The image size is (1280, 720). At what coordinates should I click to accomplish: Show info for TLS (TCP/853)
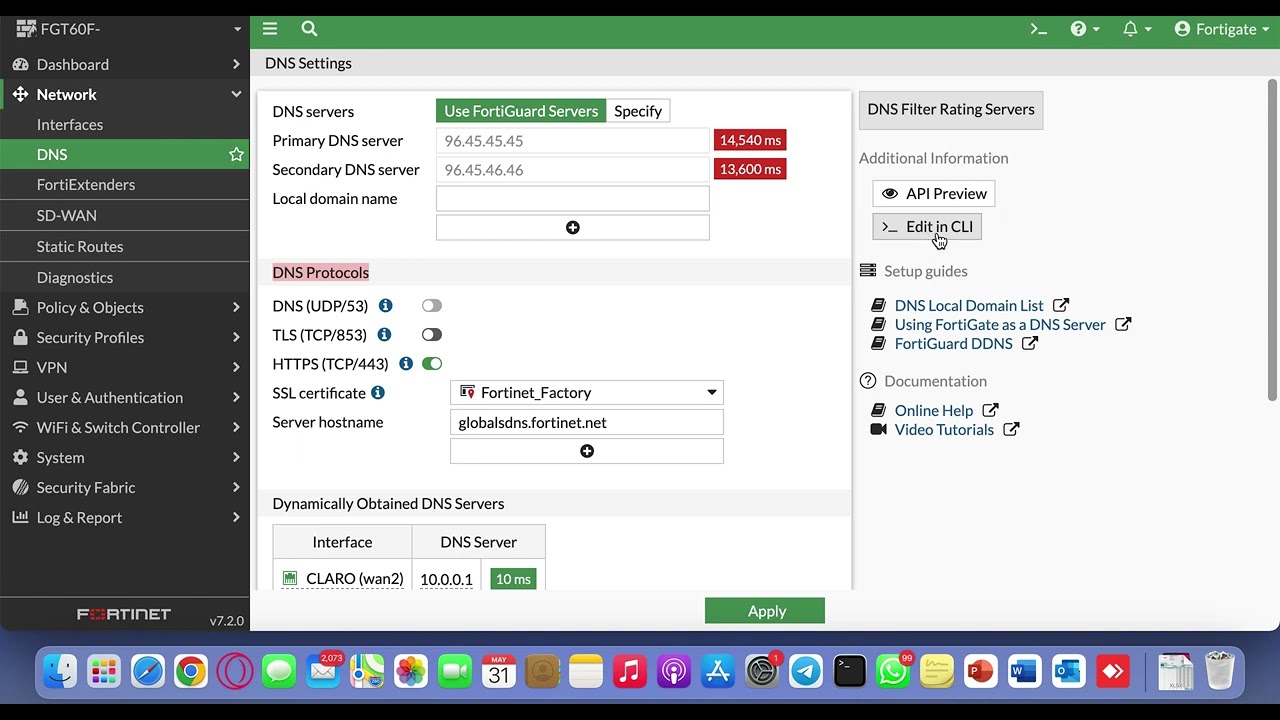tap(384, 335)
